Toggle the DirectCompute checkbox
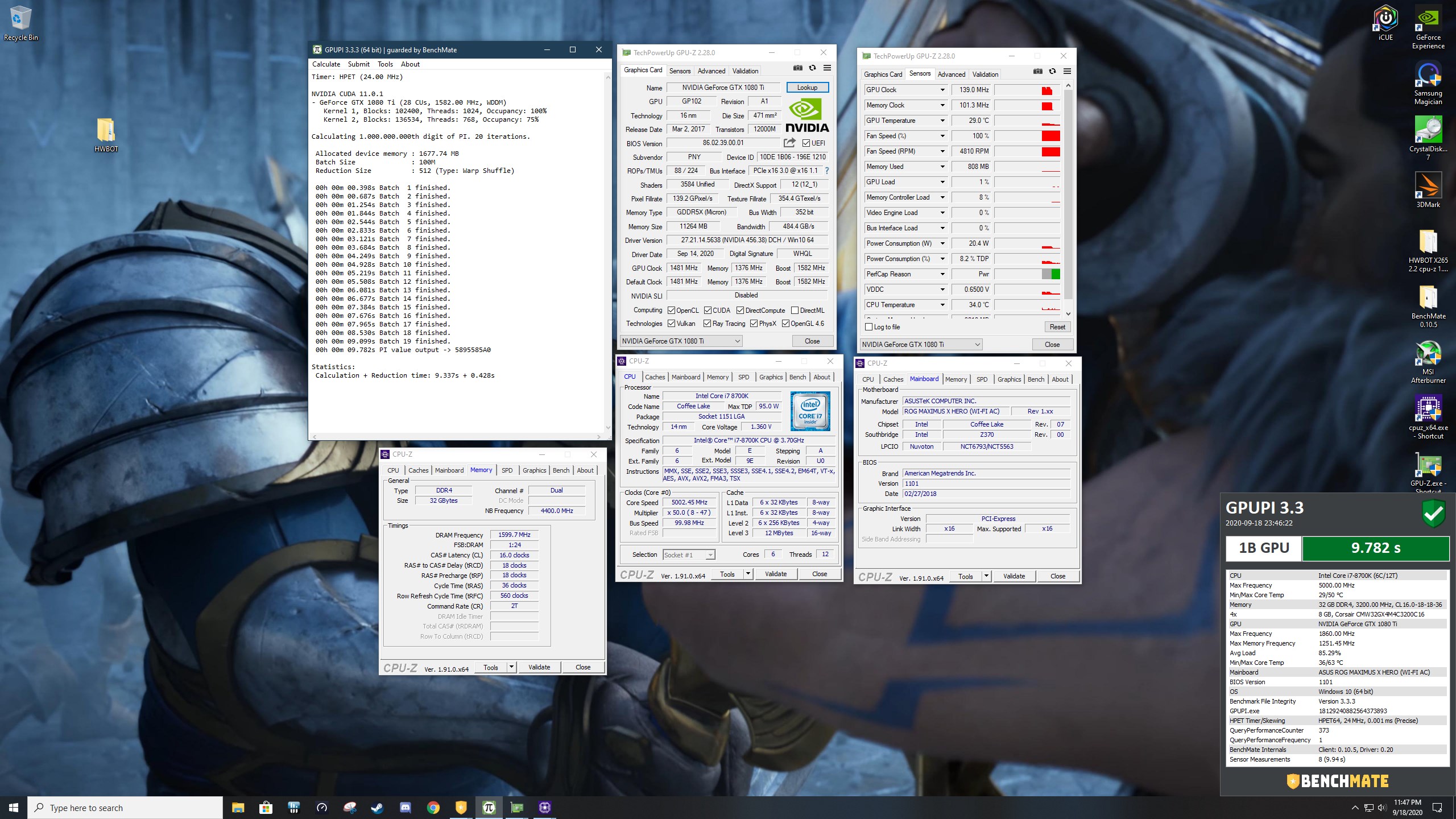The image size is (1456, 819). (740, 311)
